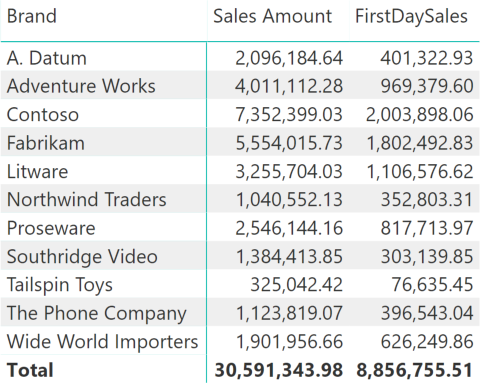The height and width of the screenshot is (383, 480).
Task: Click total FirstDaySales value 8,856,755.51
Action: [x=414, y=370]
